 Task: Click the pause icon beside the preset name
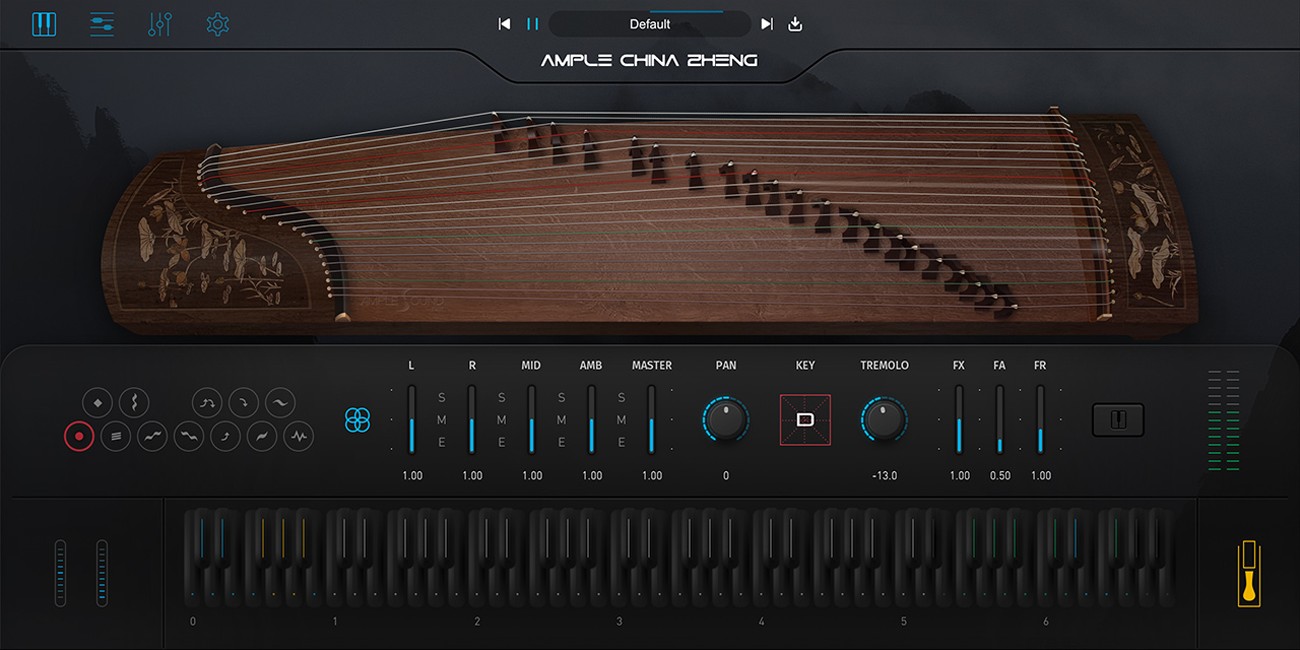[533, 24]
